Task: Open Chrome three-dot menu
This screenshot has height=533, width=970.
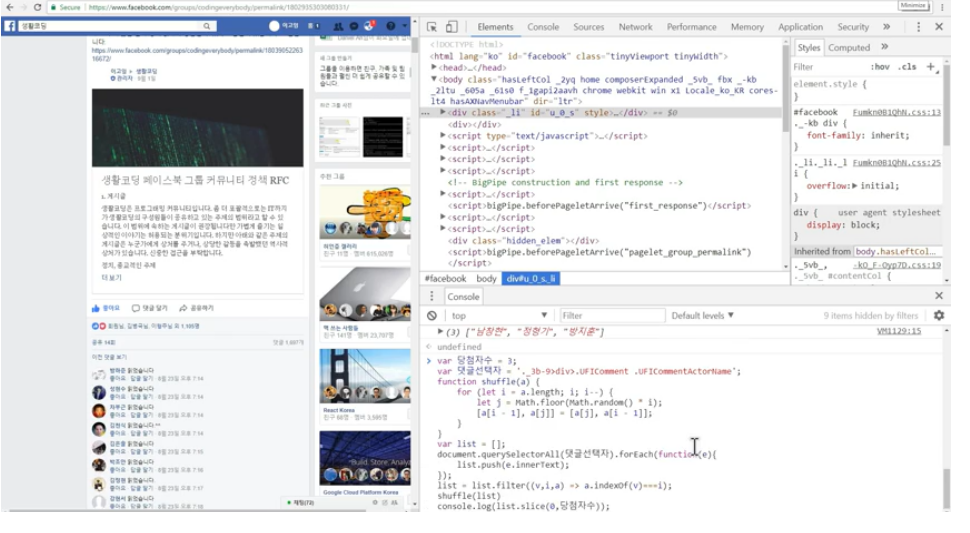Action: click(942, 7)
